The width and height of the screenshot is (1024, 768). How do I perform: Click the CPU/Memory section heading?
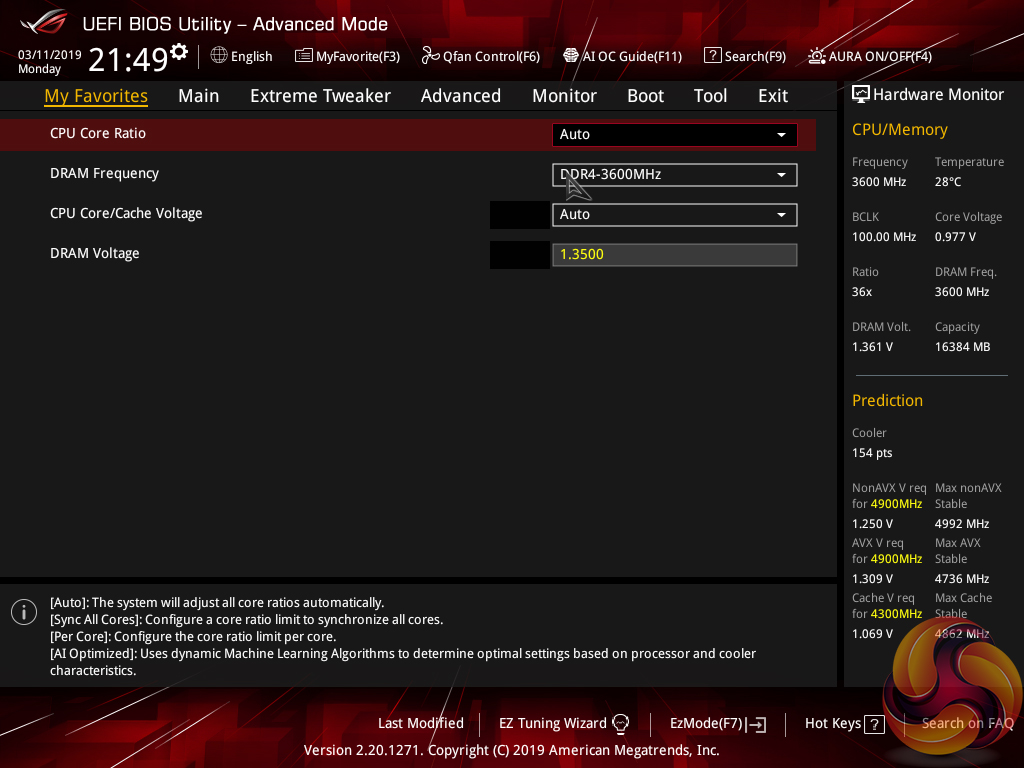click(x=899, y=129)
